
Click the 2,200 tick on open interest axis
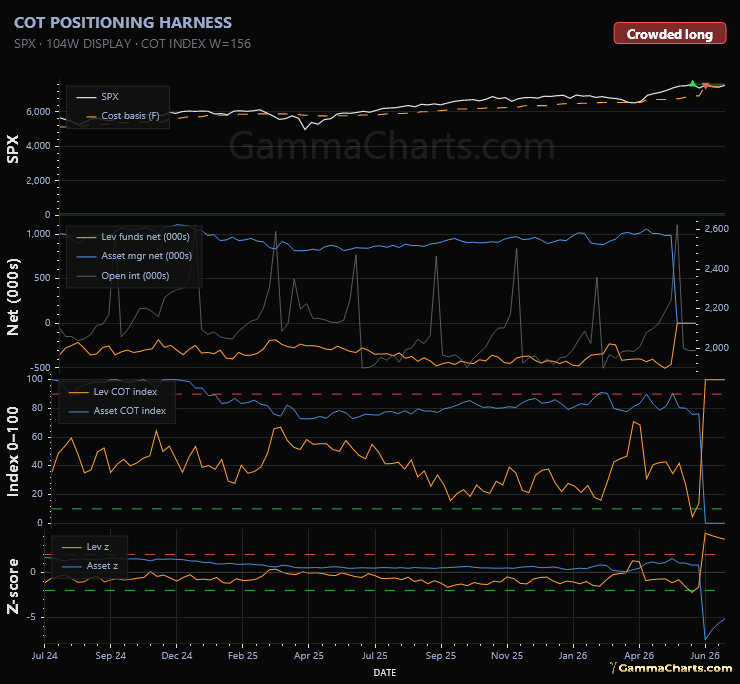click(717, 308)
